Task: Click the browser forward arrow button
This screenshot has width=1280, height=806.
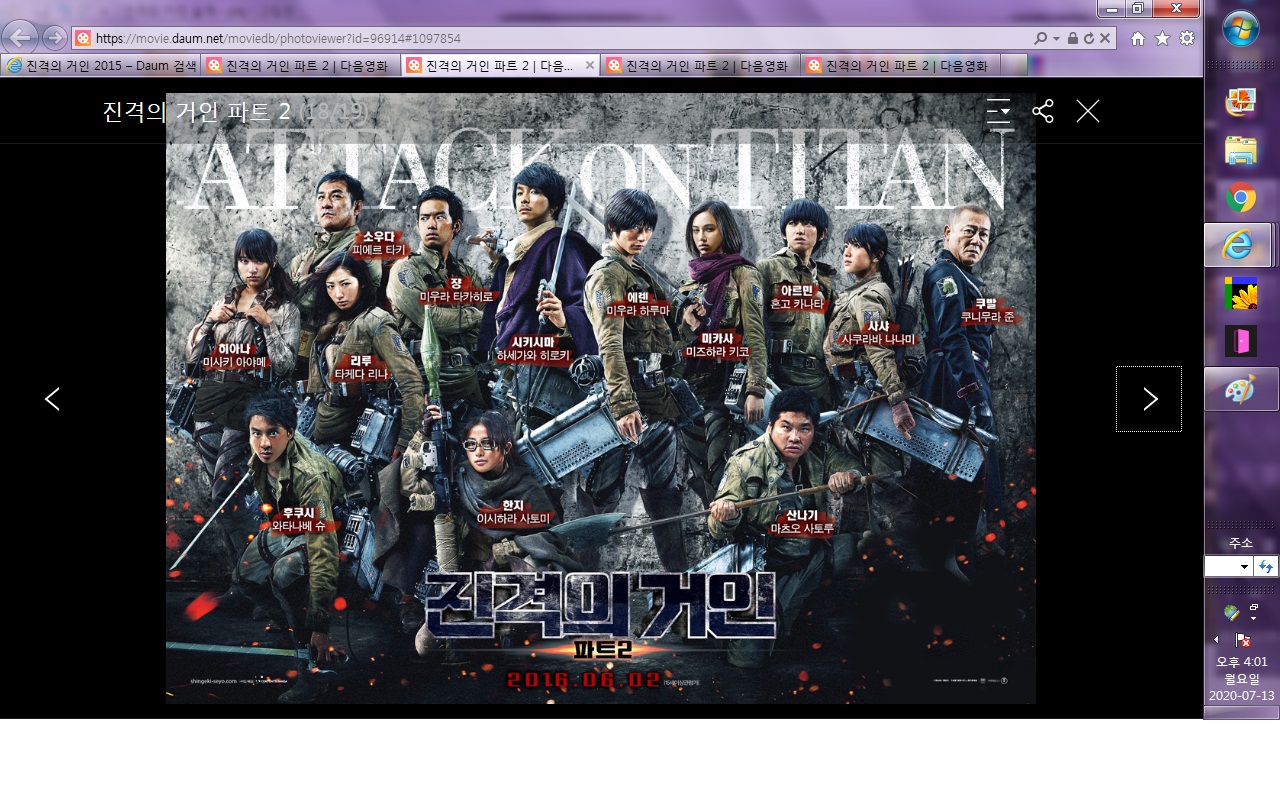Action: pyautogui.click(x=55, y=38)
